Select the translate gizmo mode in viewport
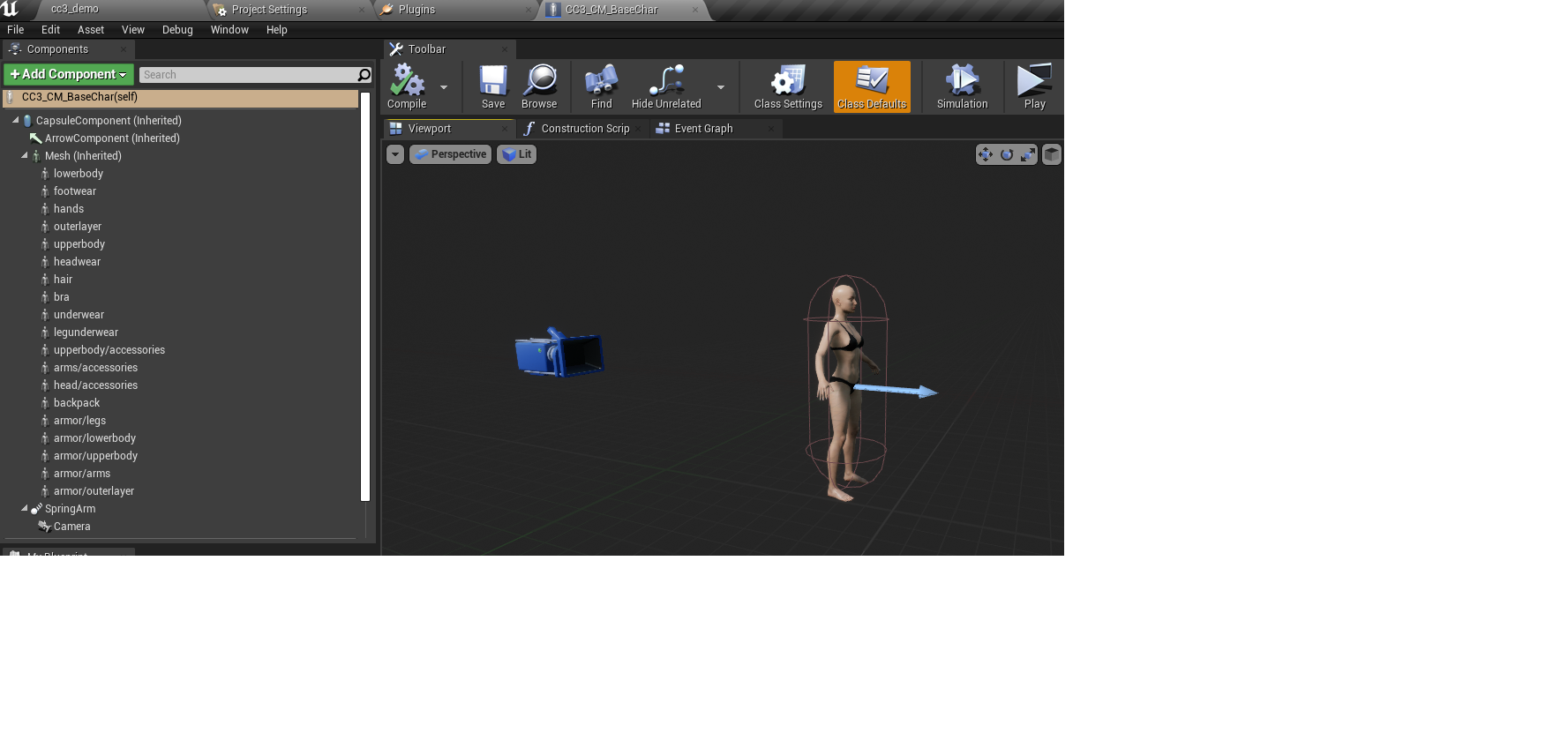 point(986,154)
